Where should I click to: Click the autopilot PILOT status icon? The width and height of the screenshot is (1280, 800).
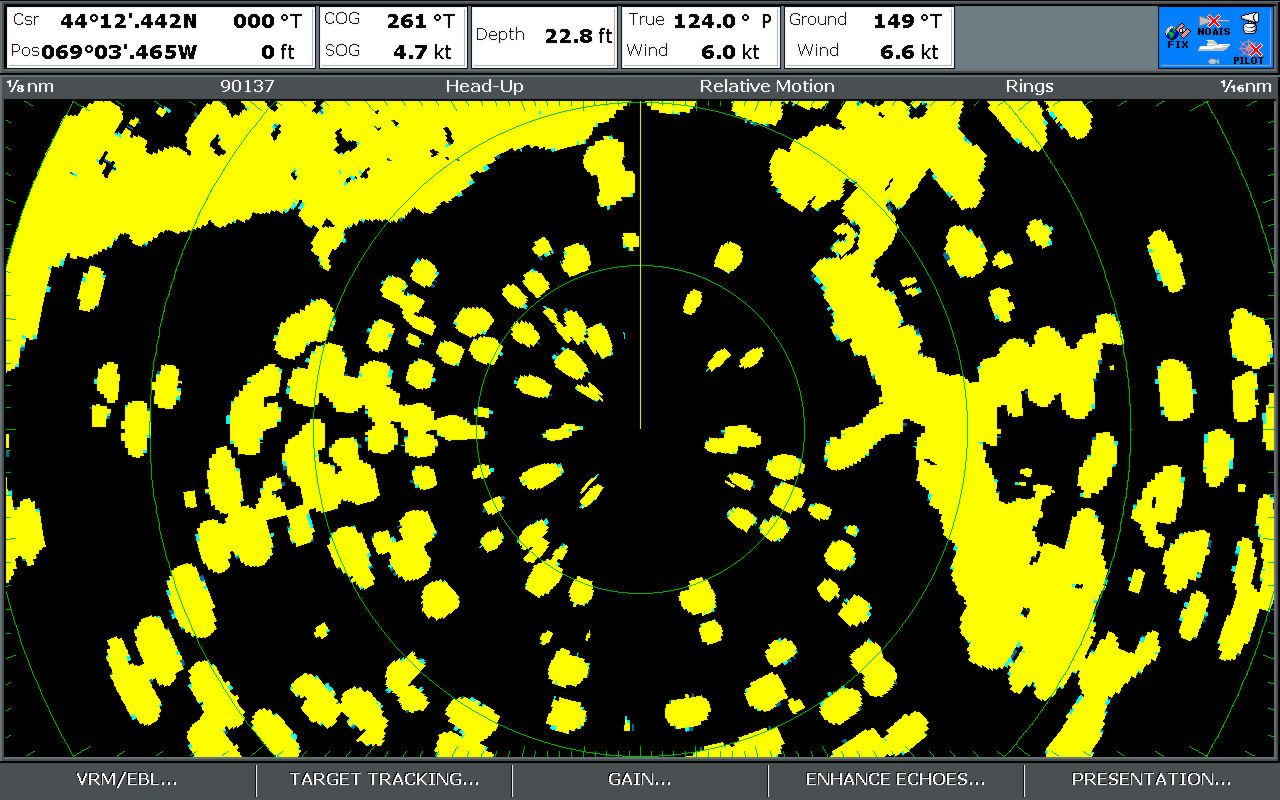pos(1249,52)
